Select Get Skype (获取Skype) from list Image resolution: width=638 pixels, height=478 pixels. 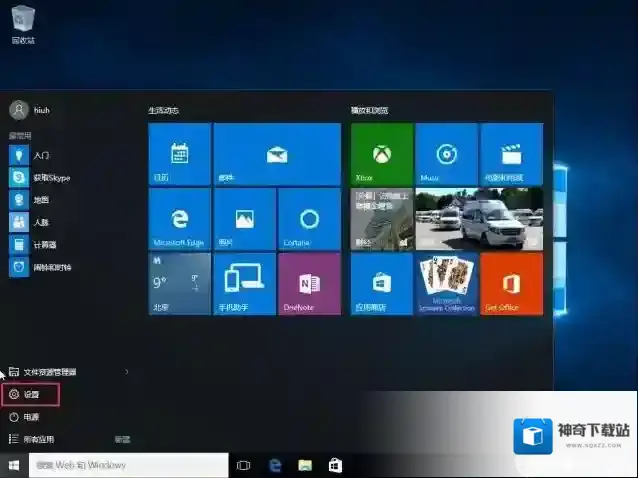tap(50, 178)
